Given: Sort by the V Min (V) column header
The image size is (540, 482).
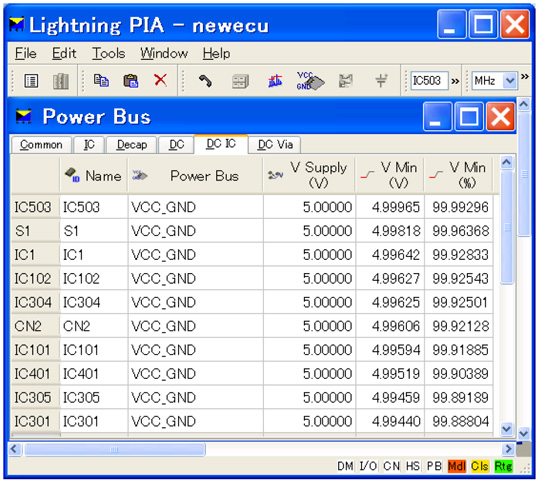Looking at the screenshot, I should tap(390, 176).
